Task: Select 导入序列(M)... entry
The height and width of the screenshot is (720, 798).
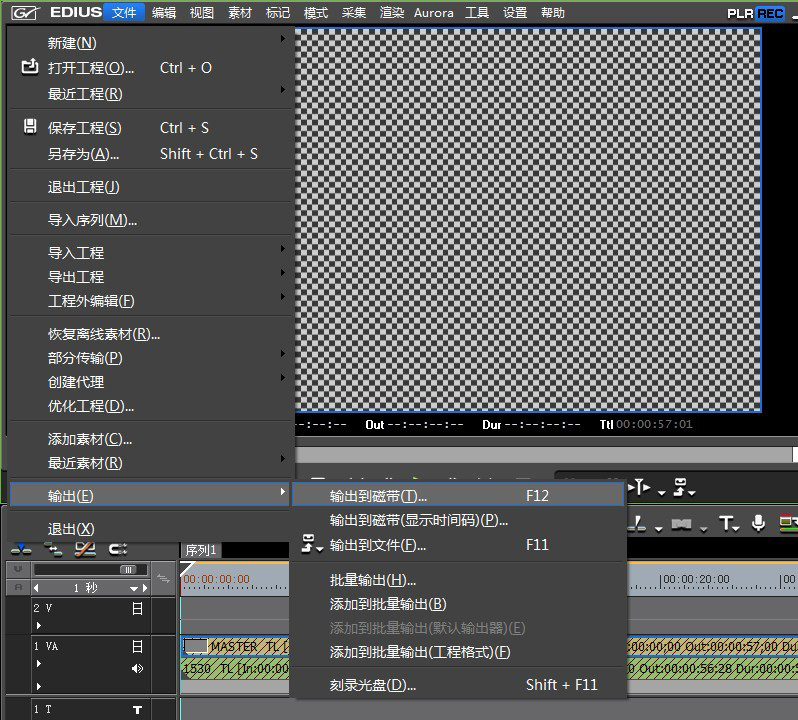Action: (x=150, y=220)
